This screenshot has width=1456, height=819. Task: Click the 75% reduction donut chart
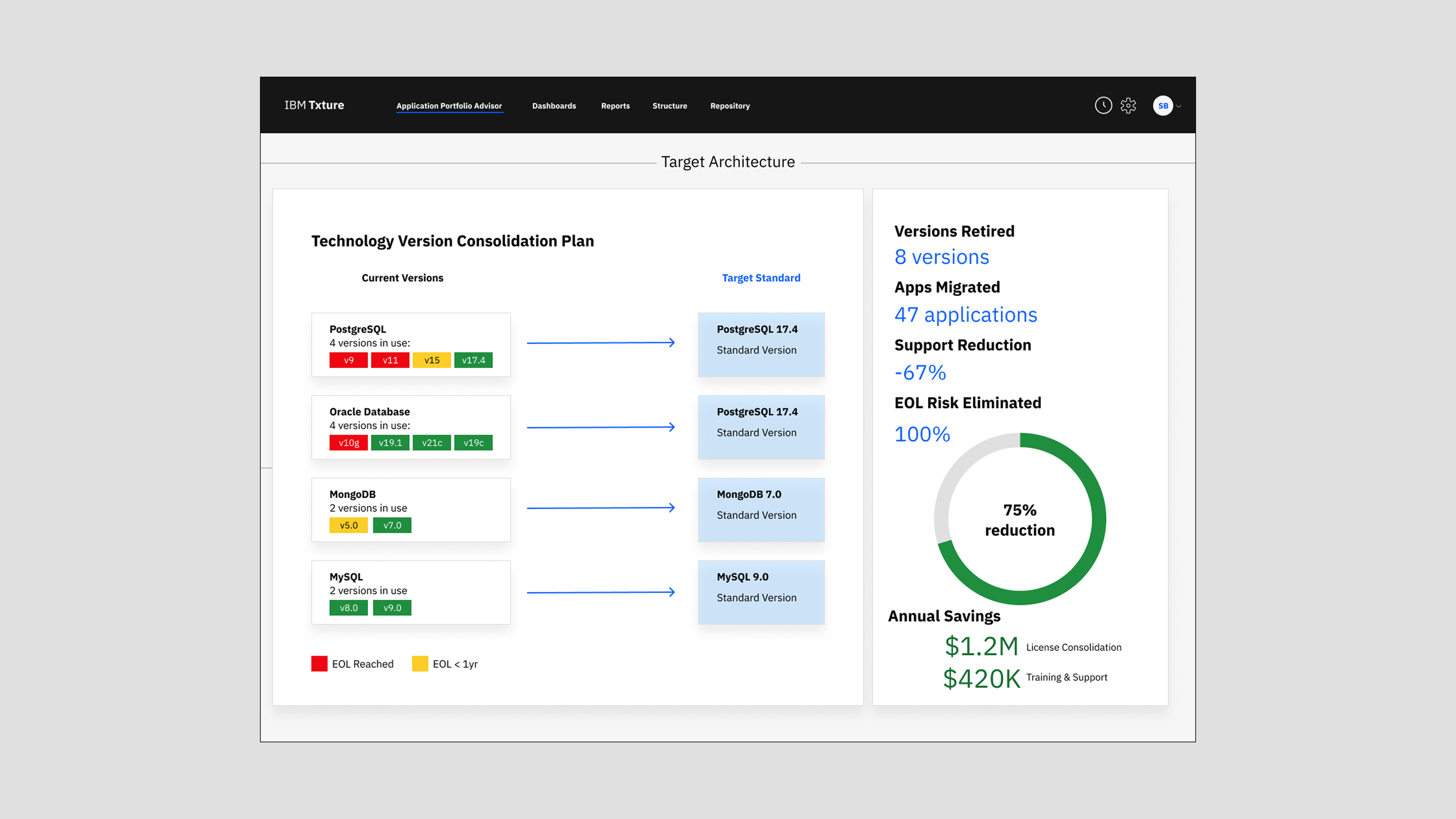tap(1020, 519)
